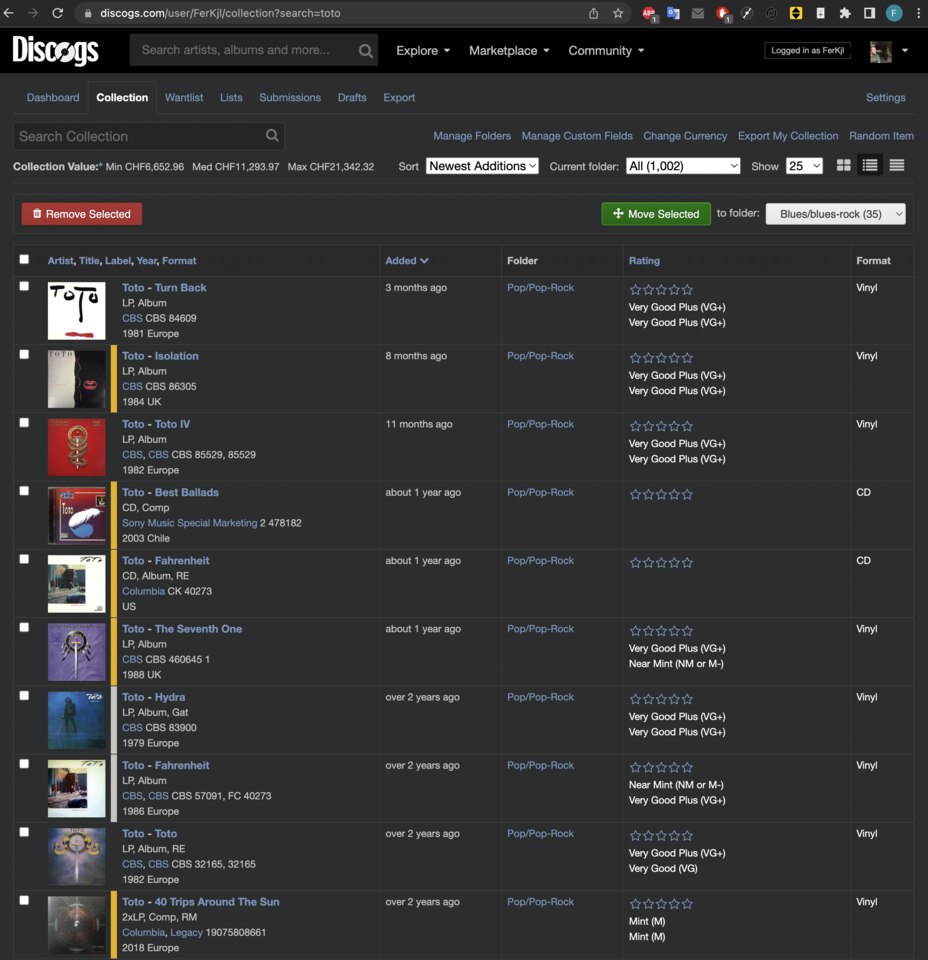This screenshot has width=928, height=960.
Task: Toggle the select-all checkbox in the table header
Action: 24,259
